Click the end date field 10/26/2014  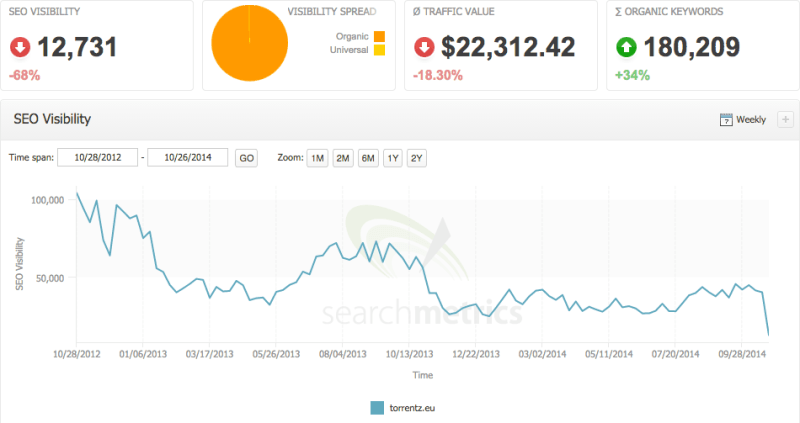[187, 158]
